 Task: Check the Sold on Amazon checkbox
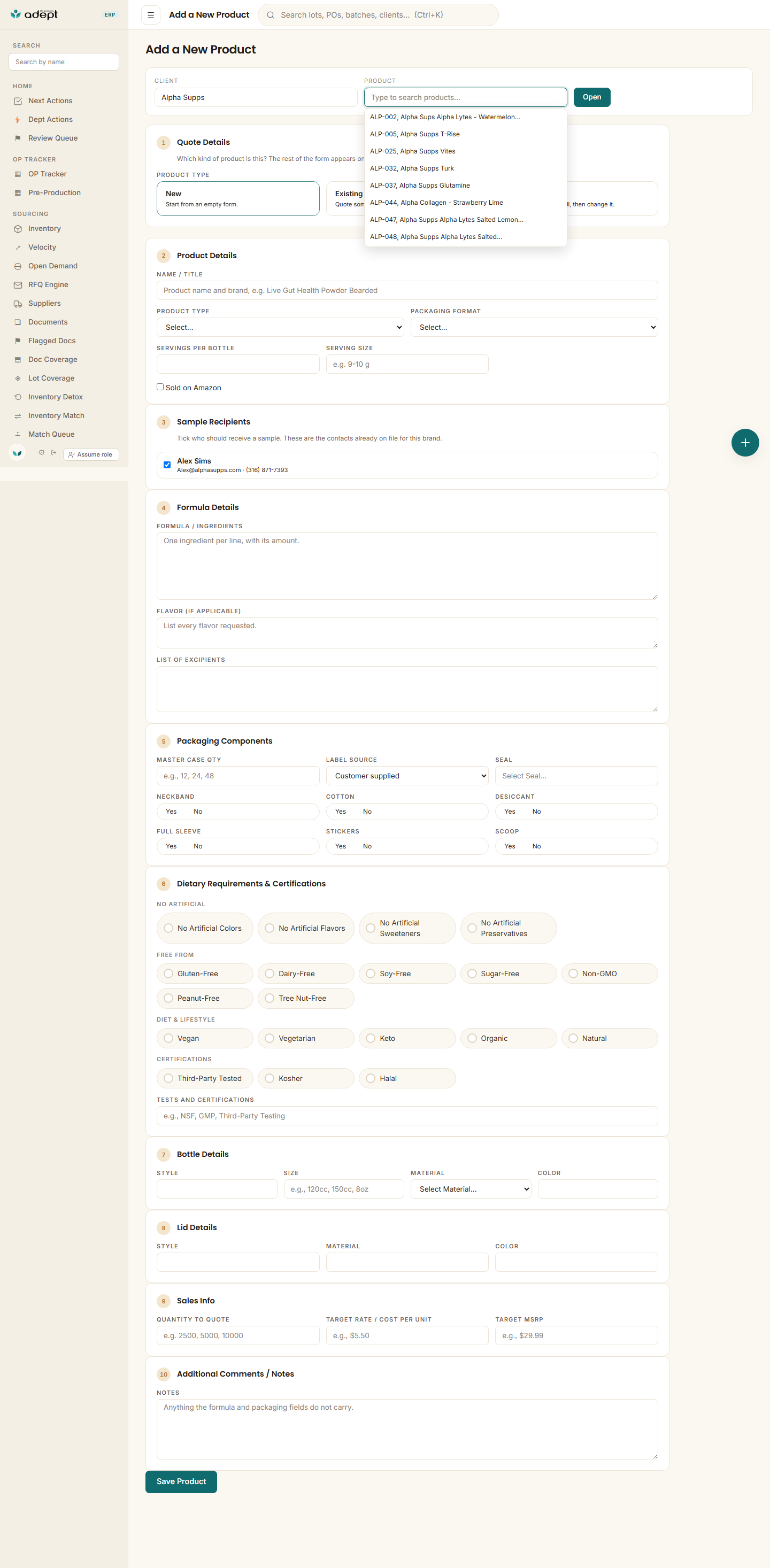click(x=160, y=387)
